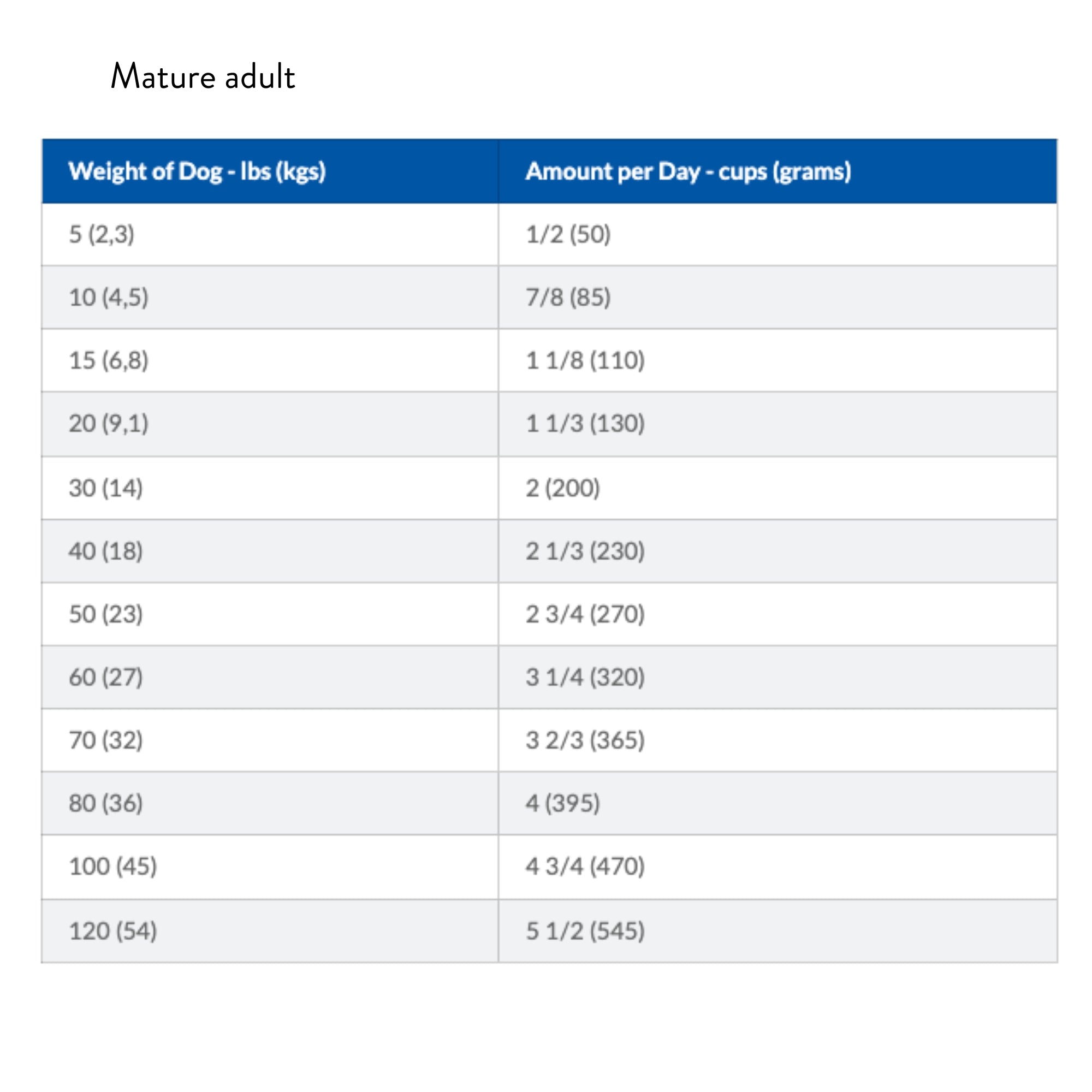The width and height of the screenshot is (1092, 1092).
Task: Click the 7/8 (85) amount cell
Action: (568, 298)
